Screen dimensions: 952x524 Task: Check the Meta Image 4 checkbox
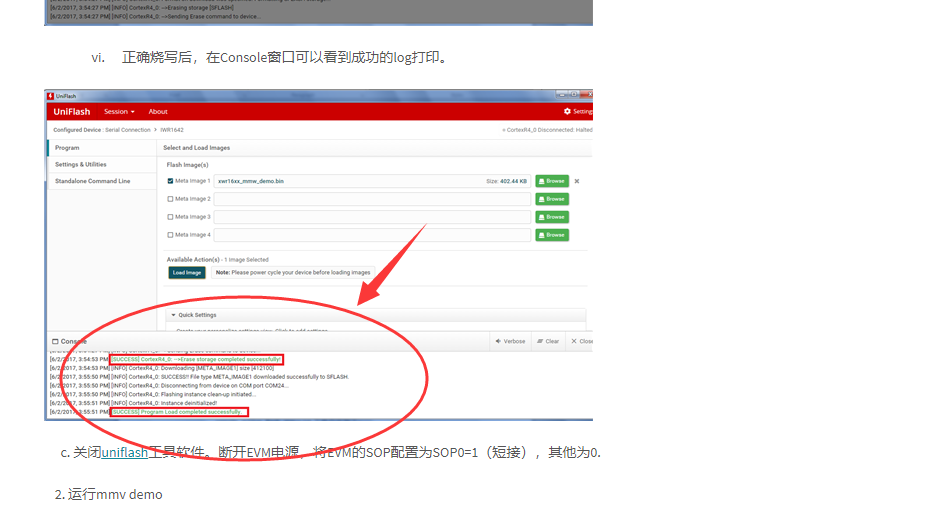tap(170, 235)
